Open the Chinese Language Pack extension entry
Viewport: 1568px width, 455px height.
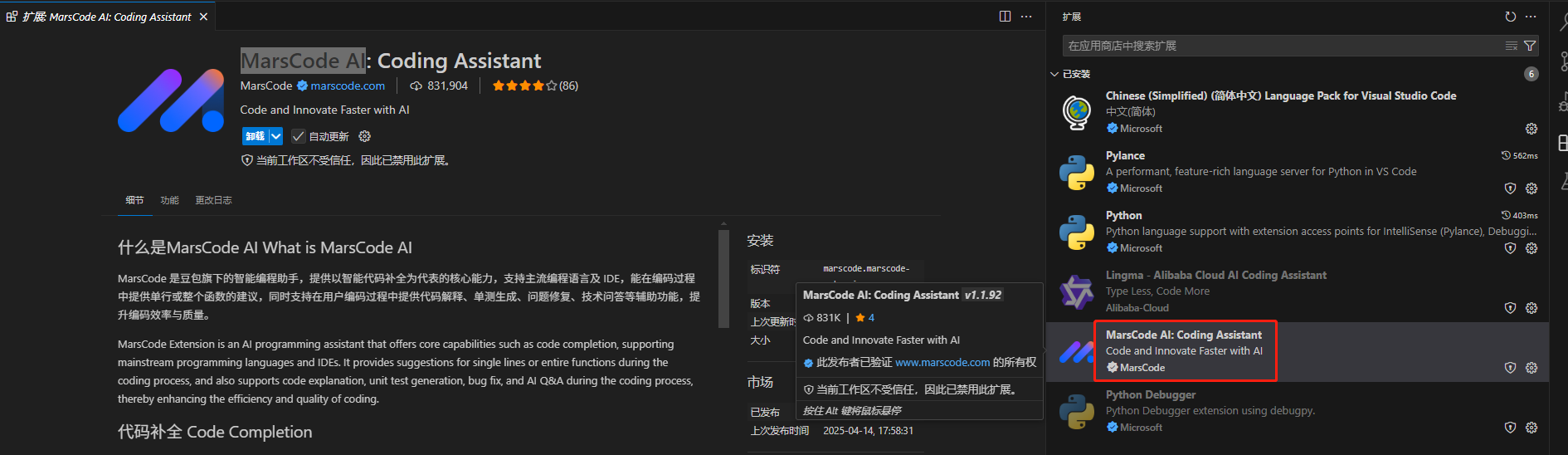pyautogui.click(x=1298, y=112)
